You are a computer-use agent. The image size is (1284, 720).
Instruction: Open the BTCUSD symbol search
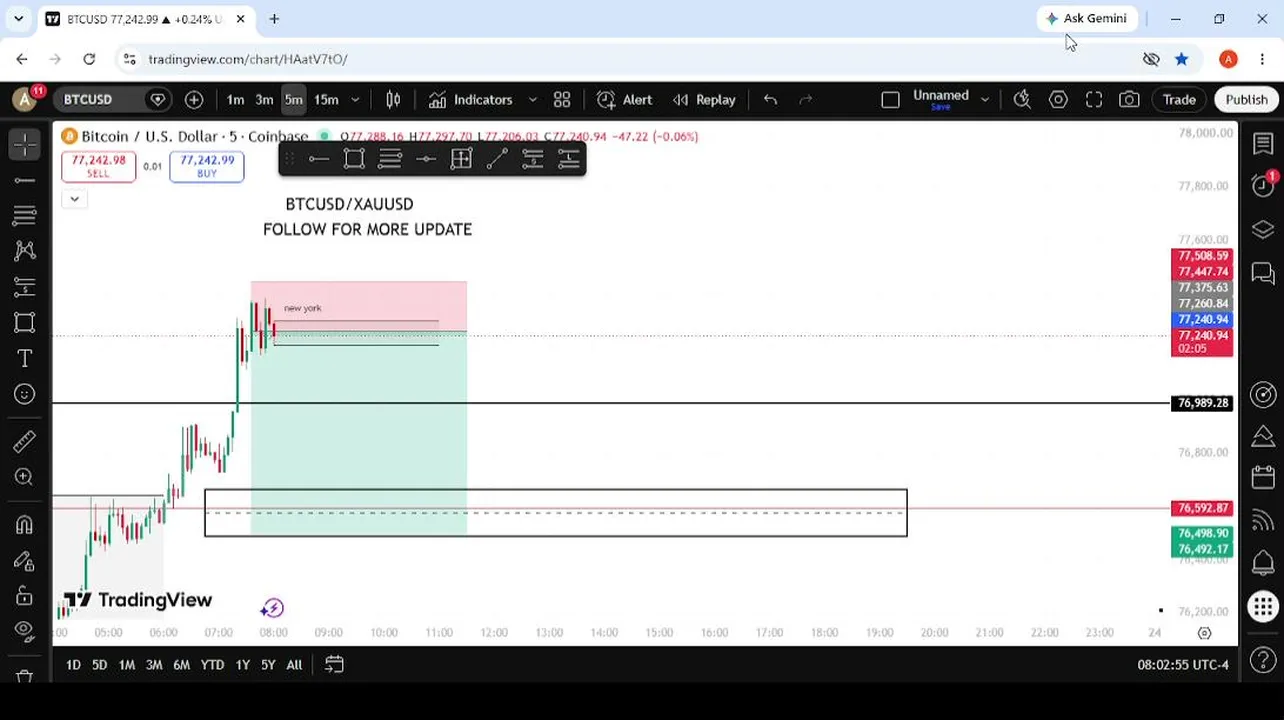88,99
